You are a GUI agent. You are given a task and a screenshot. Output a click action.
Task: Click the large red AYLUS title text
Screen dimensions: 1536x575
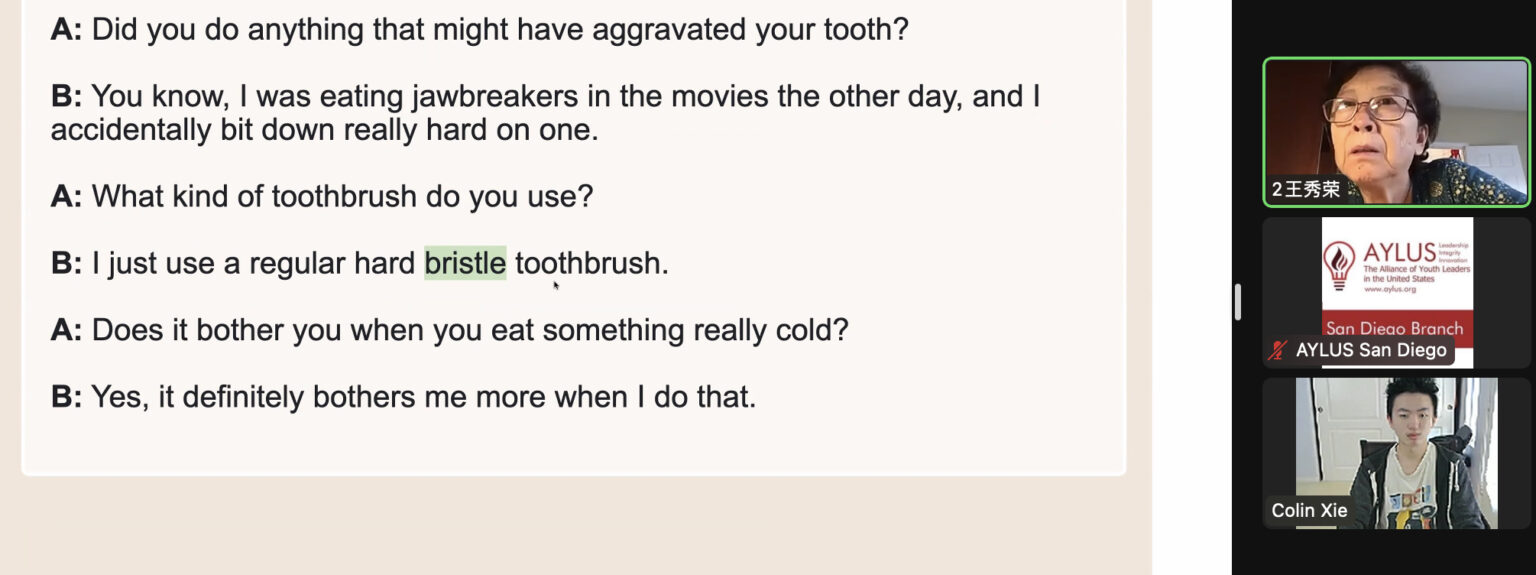[1399, 253]
